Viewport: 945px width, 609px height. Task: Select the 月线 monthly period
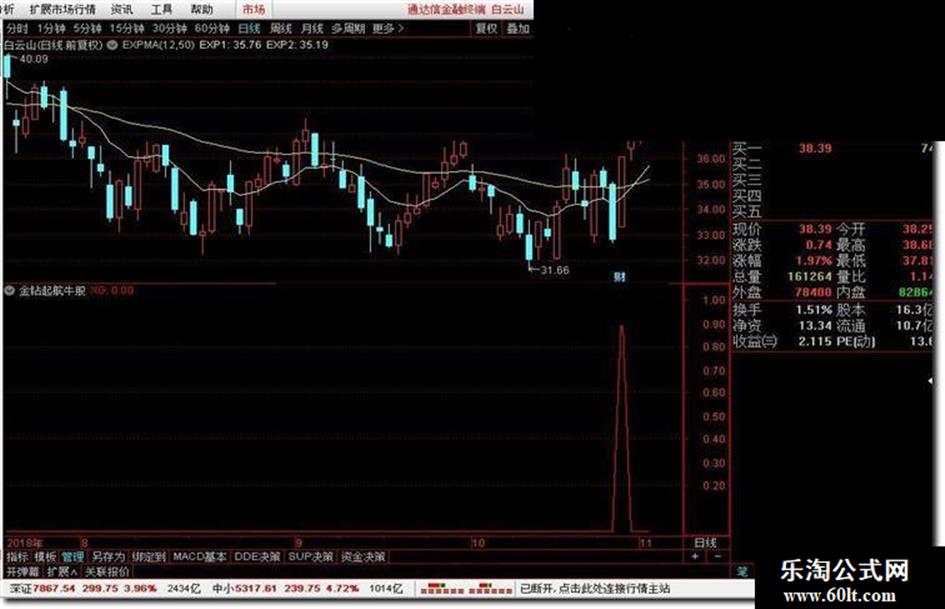(x=312, y=28)
